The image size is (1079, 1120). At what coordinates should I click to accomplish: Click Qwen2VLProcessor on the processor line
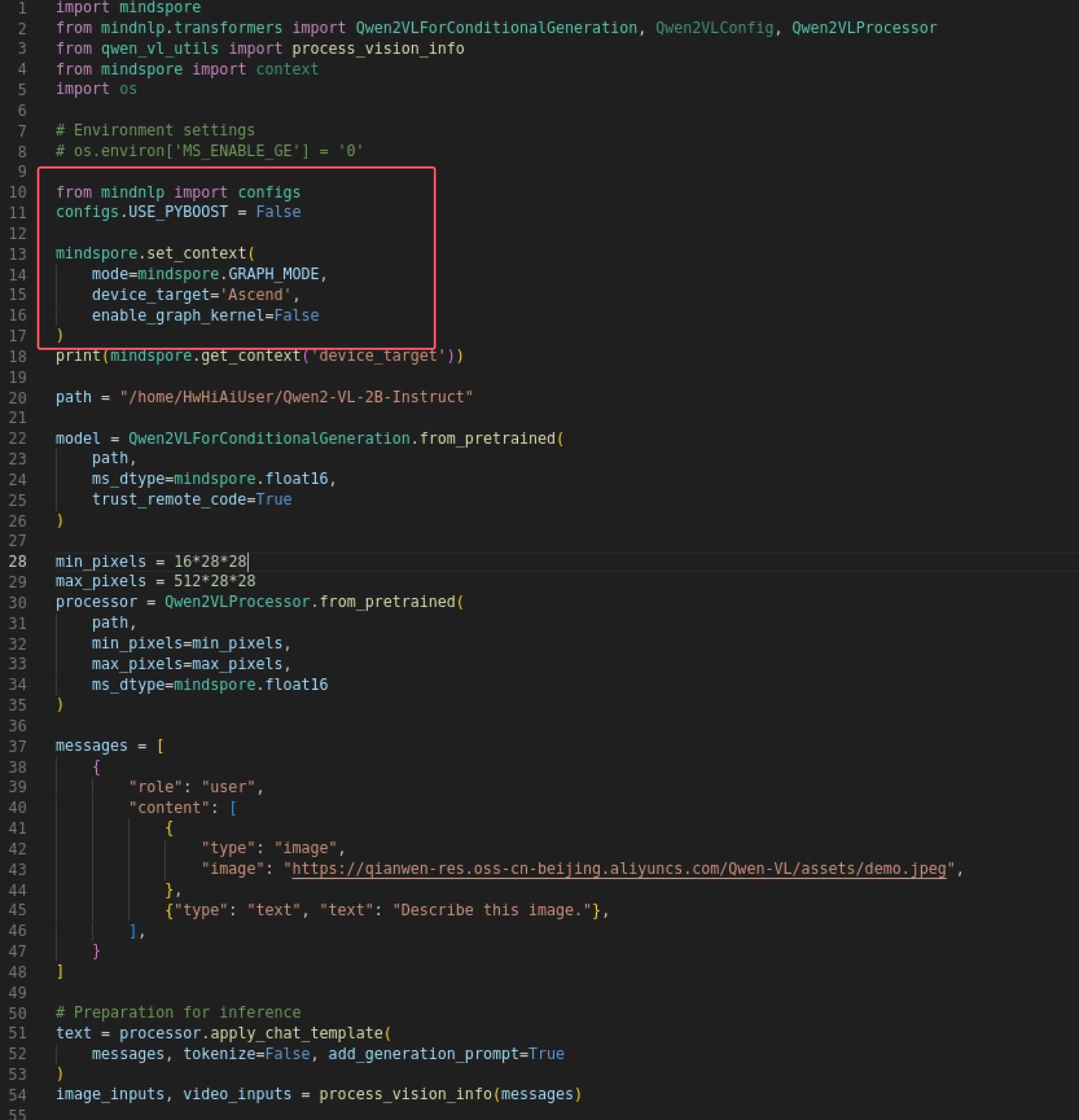[x=237, y=602]
